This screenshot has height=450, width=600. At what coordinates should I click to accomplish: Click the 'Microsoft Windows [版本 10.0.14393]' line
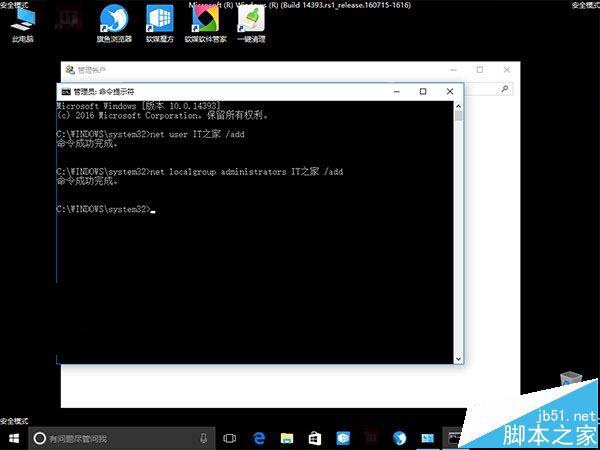pyautogui.click(x=139, y=106)
